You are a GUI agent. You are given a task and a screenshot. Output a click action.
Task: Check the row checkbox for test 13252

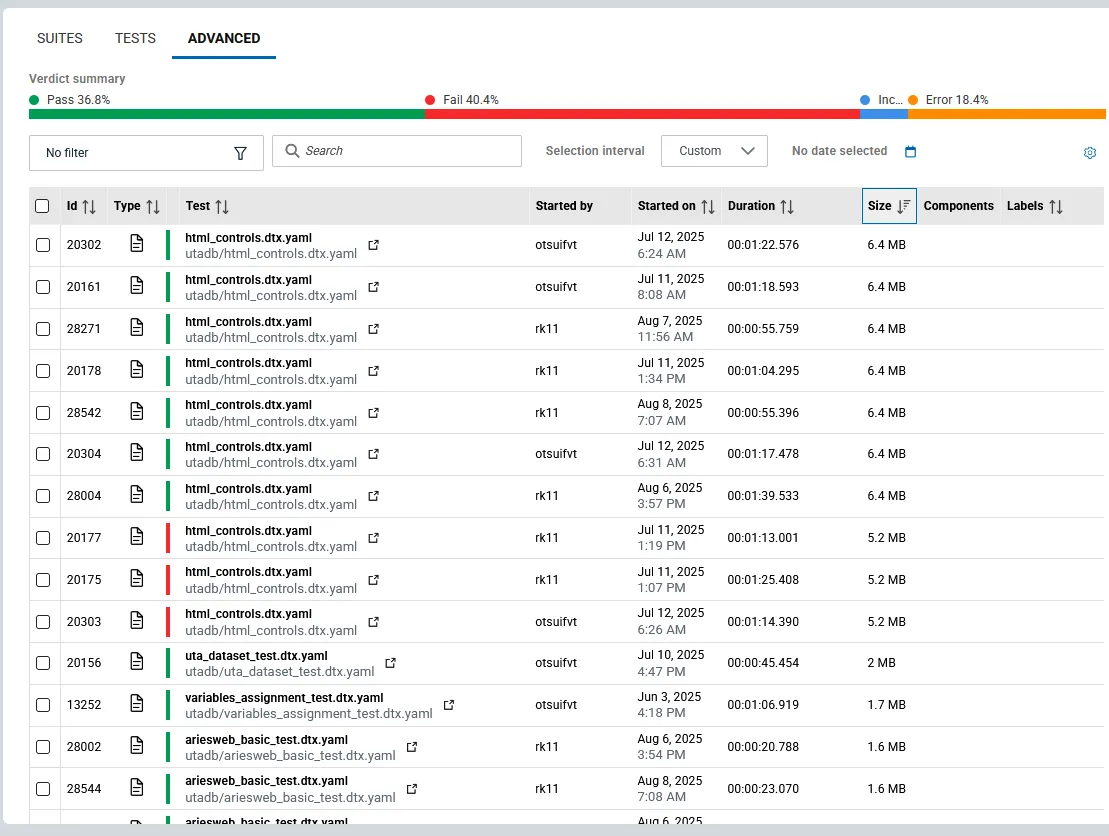tap(42, 704)
